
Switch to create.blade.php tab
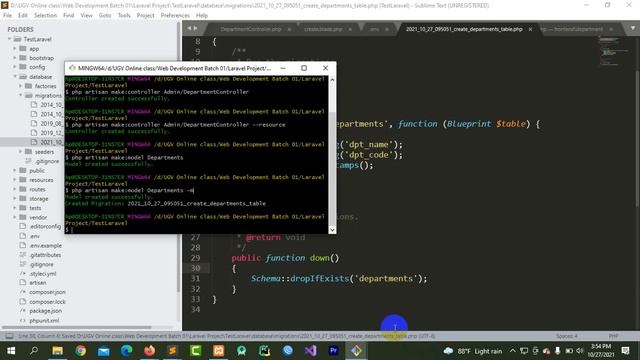(x=323, y=29)
